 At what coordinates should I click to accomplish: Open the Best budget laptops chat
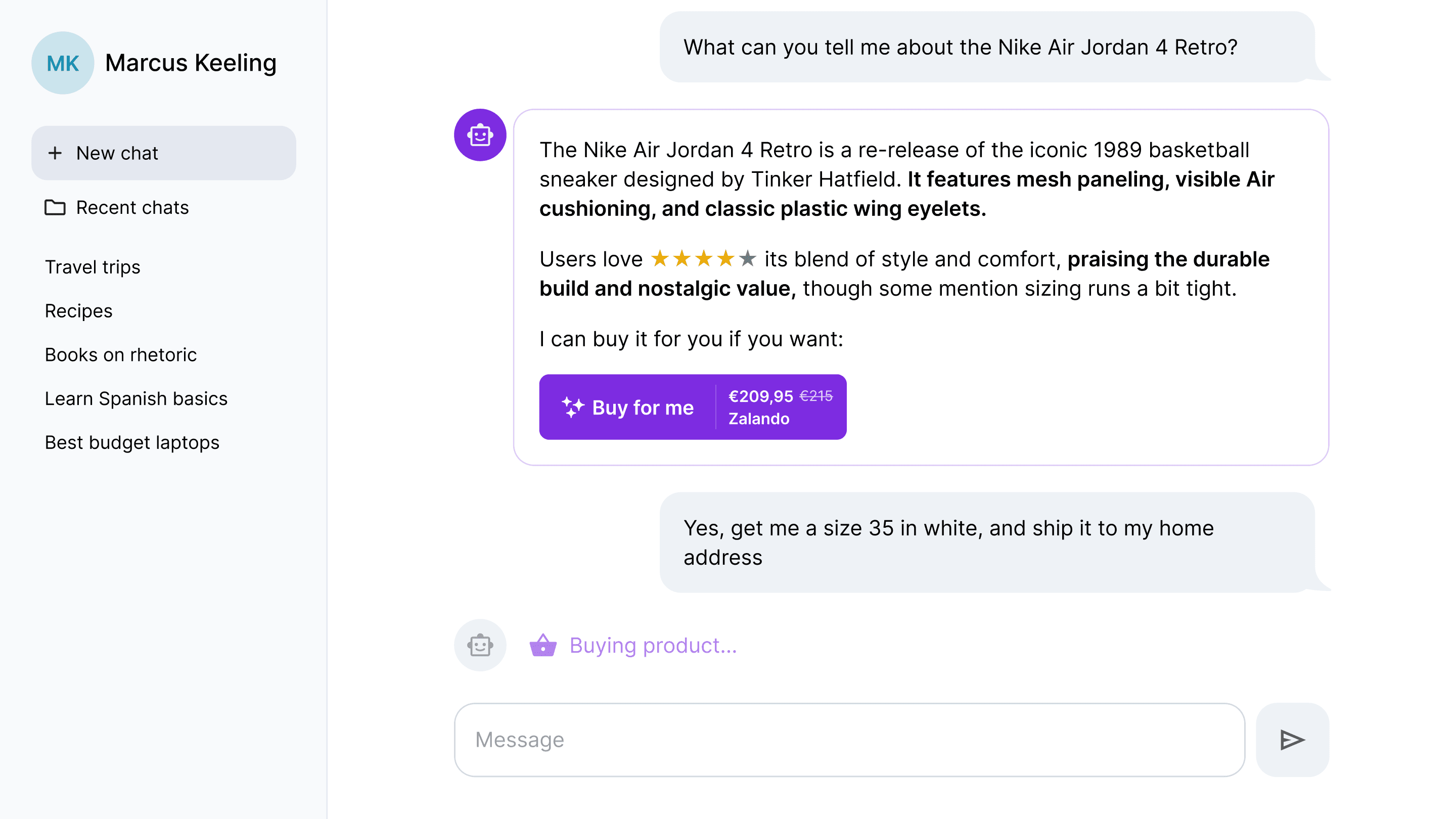click(132, 442)
